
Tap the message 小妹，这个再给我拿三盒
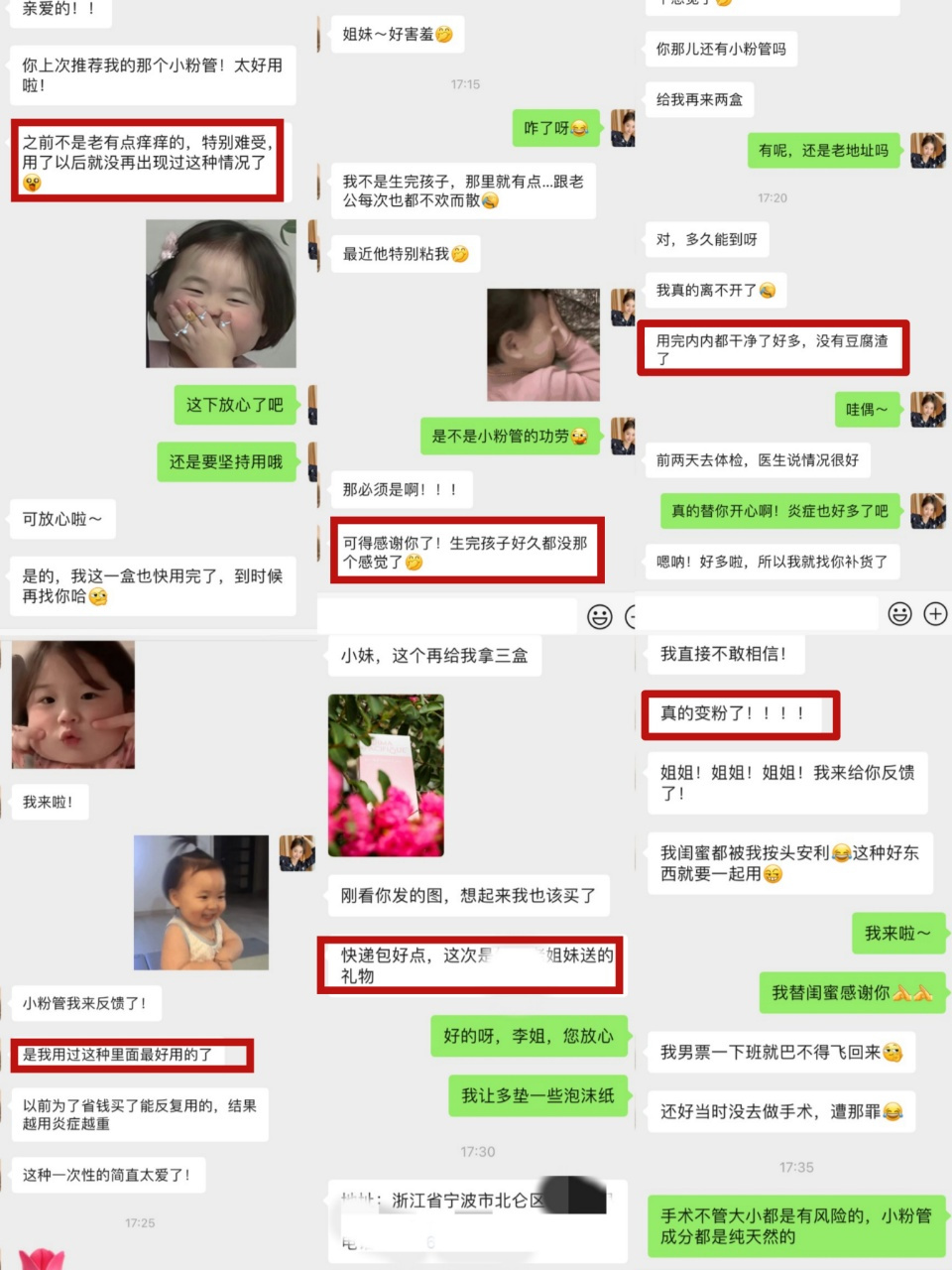point(434,656)
